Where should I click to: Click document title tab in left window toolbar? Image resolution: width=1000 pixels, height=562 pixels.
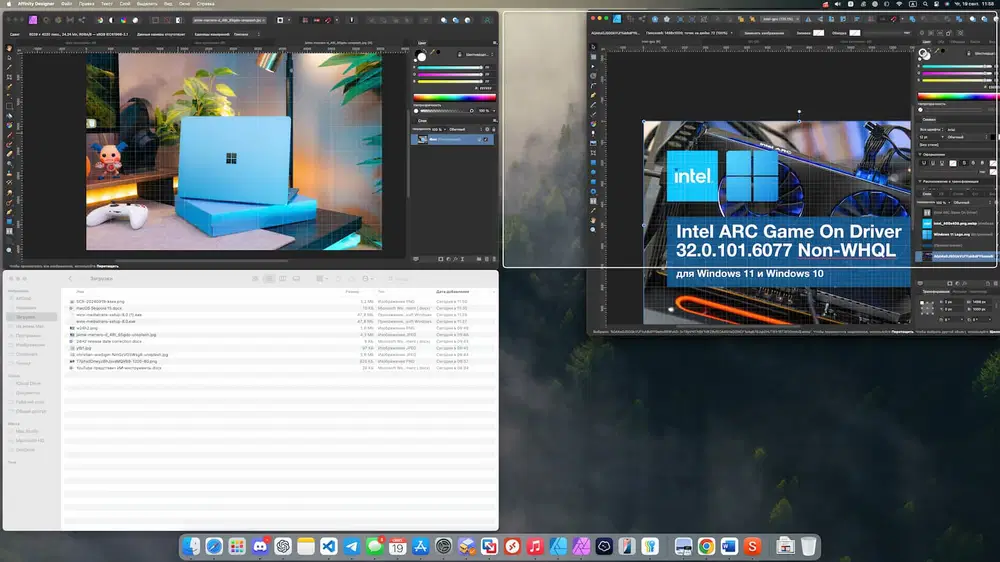coord(229,20)
